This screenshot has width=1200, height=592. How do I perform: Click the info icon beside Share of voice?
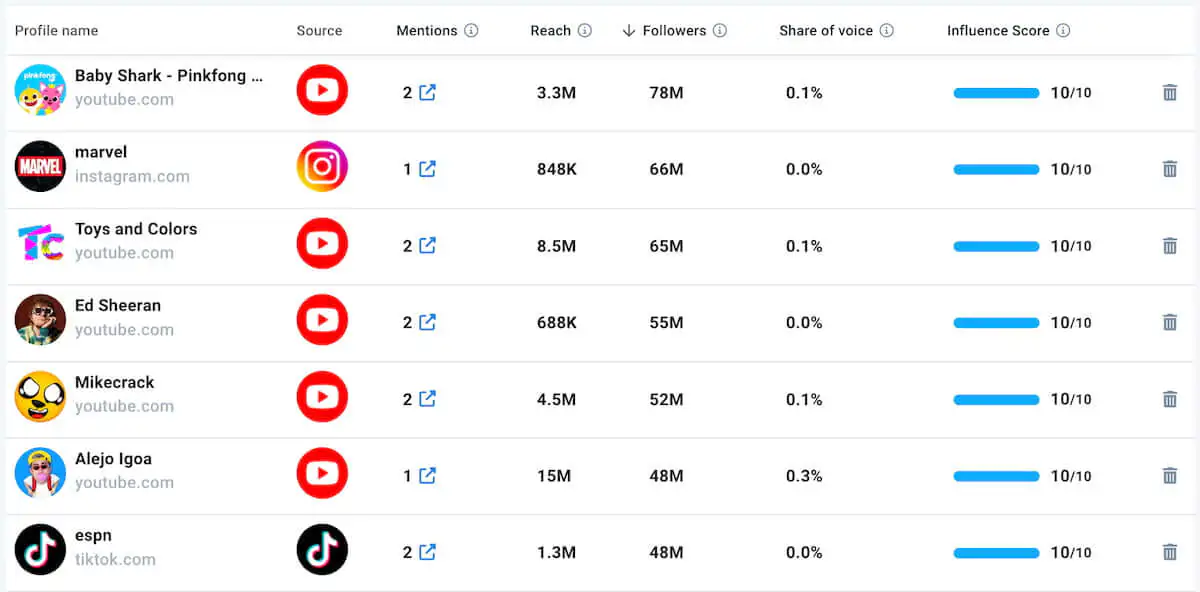(x=888, y=31)
